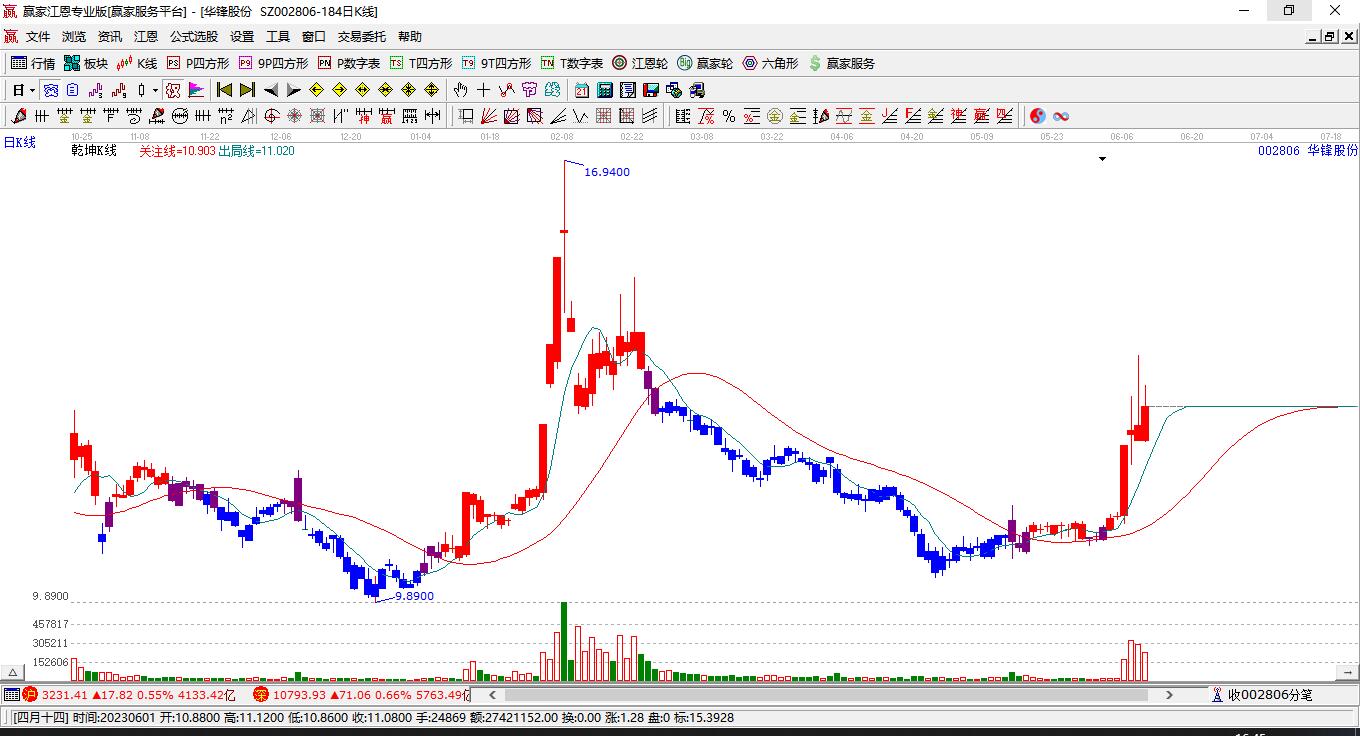Click the hourglass icon beside 收002806分笔
Screen dimensions: 1360x736
pos(1217,694)
